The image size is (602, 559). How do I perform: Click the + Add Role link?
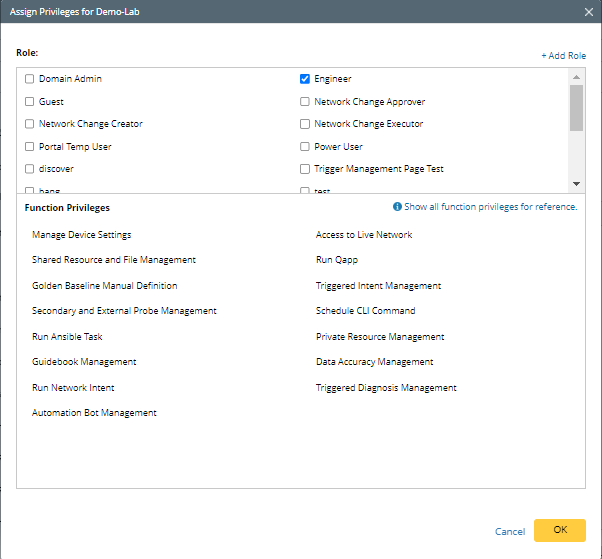pos(563,56)
